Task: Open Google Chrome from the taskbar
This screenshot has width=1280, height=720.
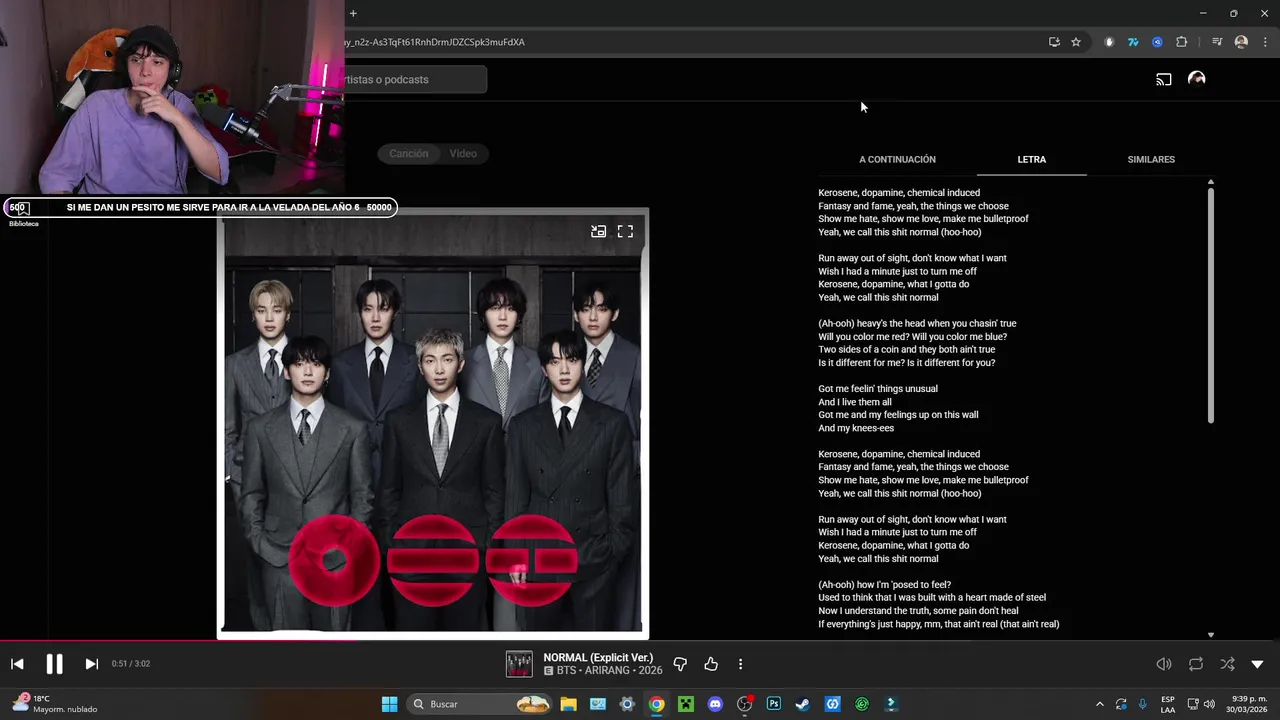Action: 656,704
